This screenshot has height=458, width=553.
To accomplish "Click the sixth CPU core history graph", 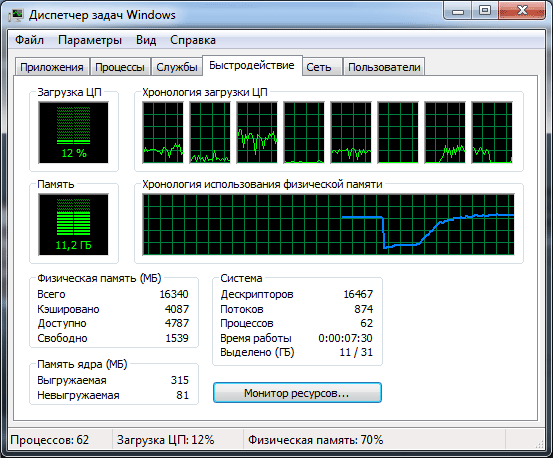I will 398,133.
